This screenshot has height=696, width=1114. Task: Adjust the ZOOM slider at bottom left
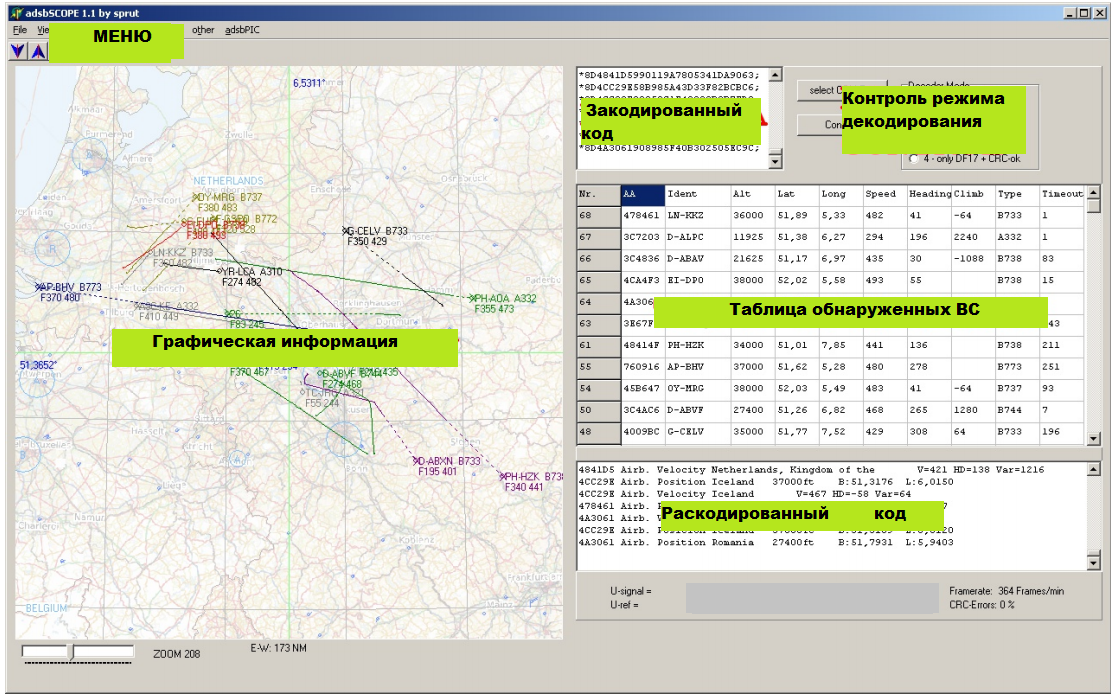[x=70, y=651]
